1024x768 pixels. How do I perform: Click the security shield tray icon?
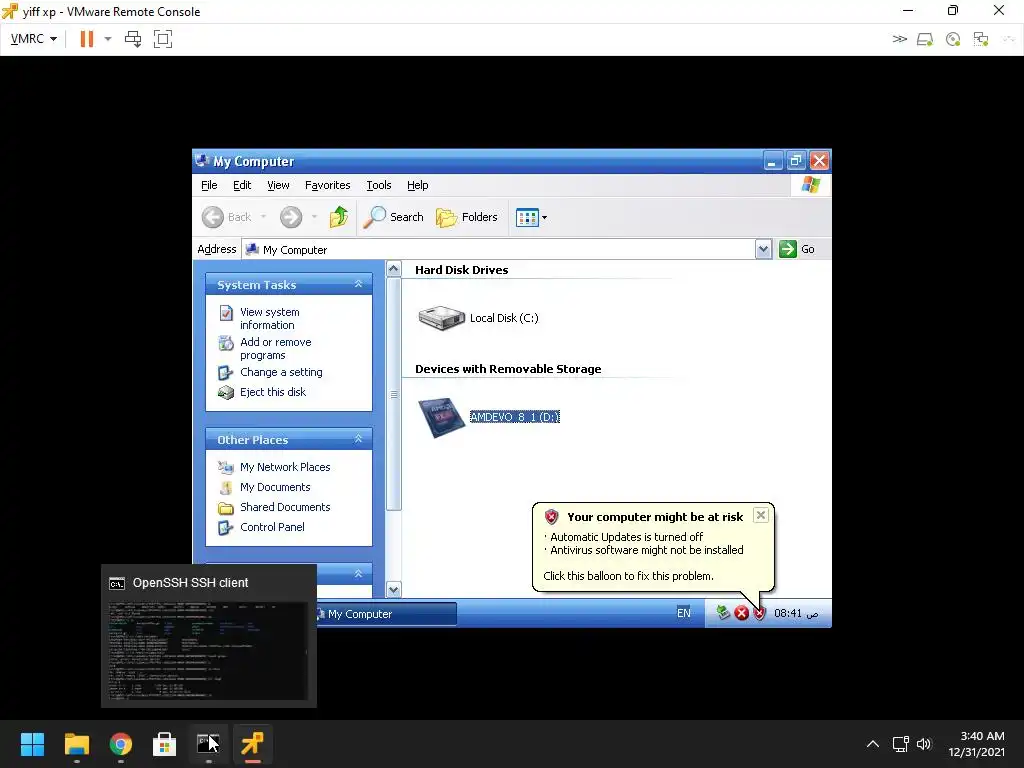(759, 613)
